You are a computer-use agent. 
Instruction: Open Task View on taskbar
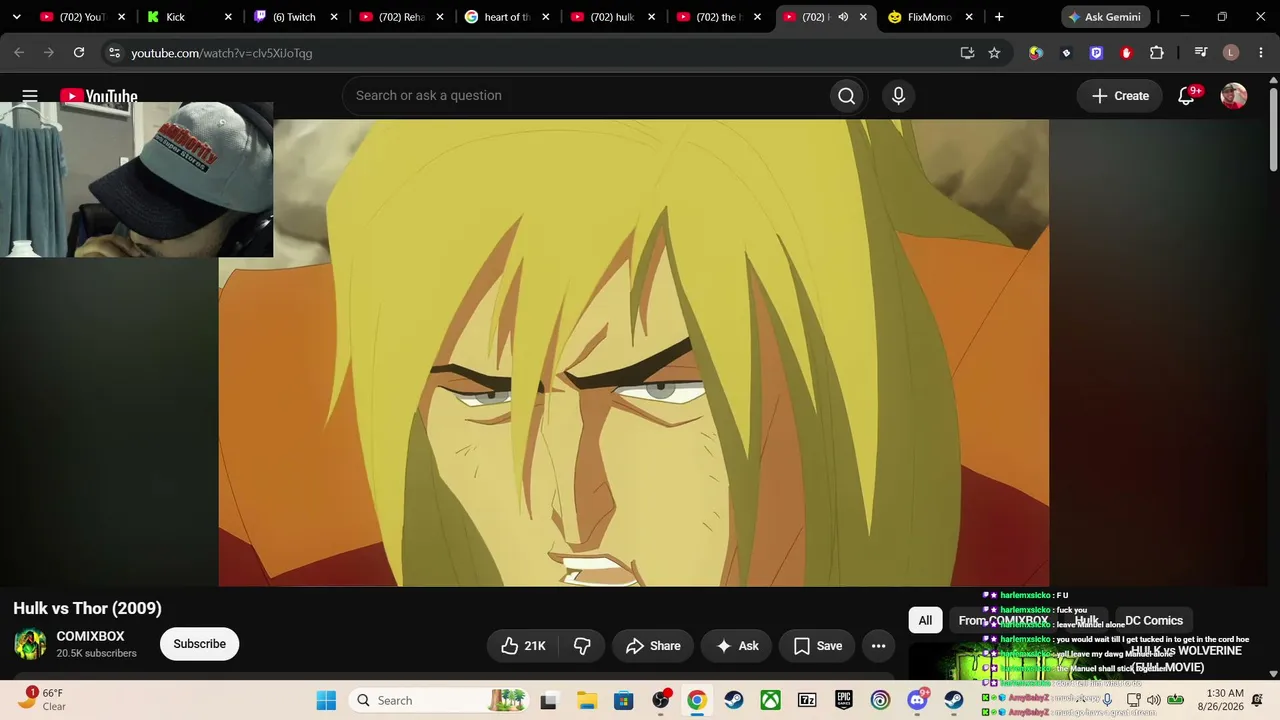point(549,700)
